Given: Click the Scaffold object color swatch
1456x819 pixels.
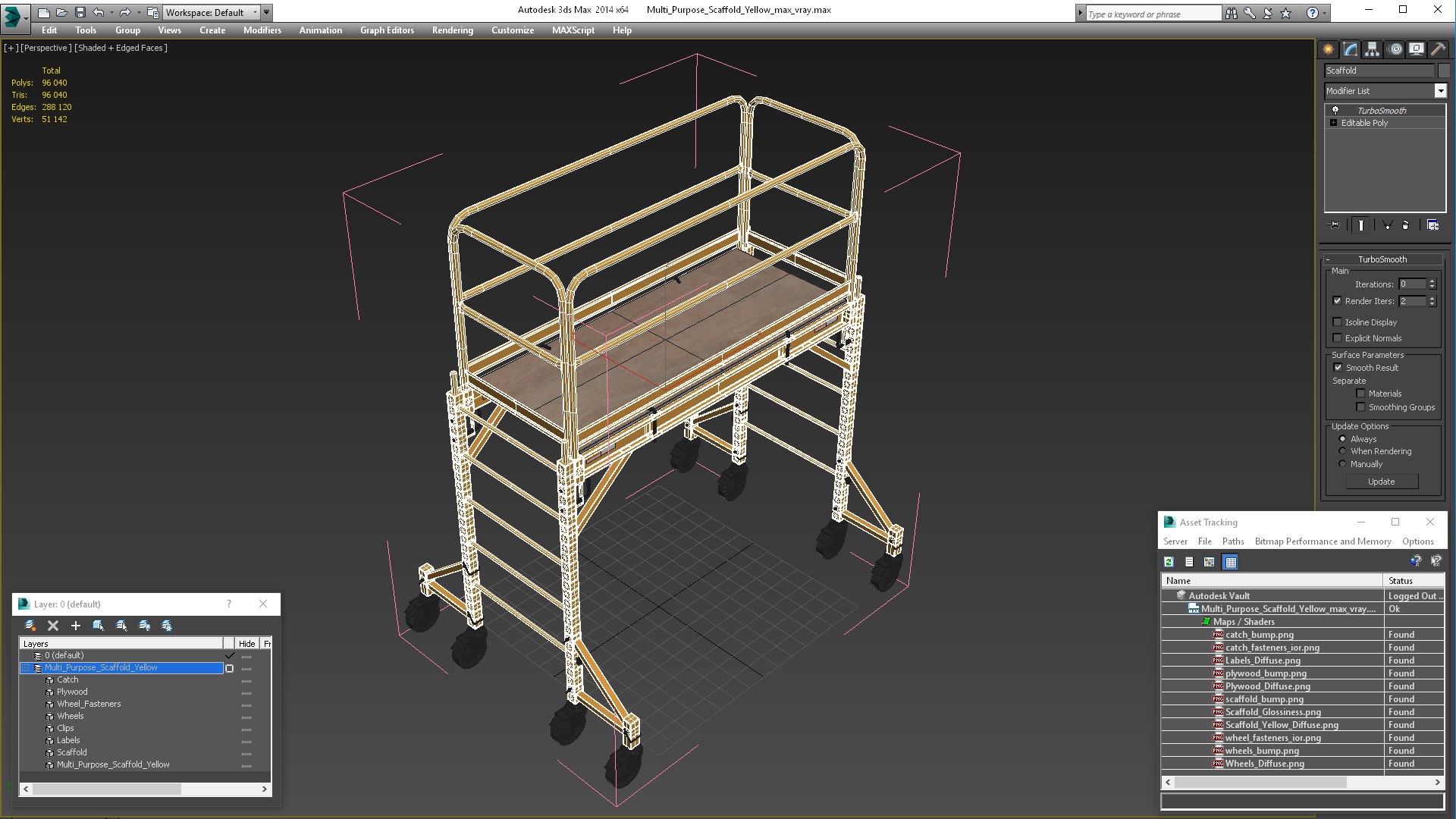Looking at the screenshot, I should [1444, 71].
